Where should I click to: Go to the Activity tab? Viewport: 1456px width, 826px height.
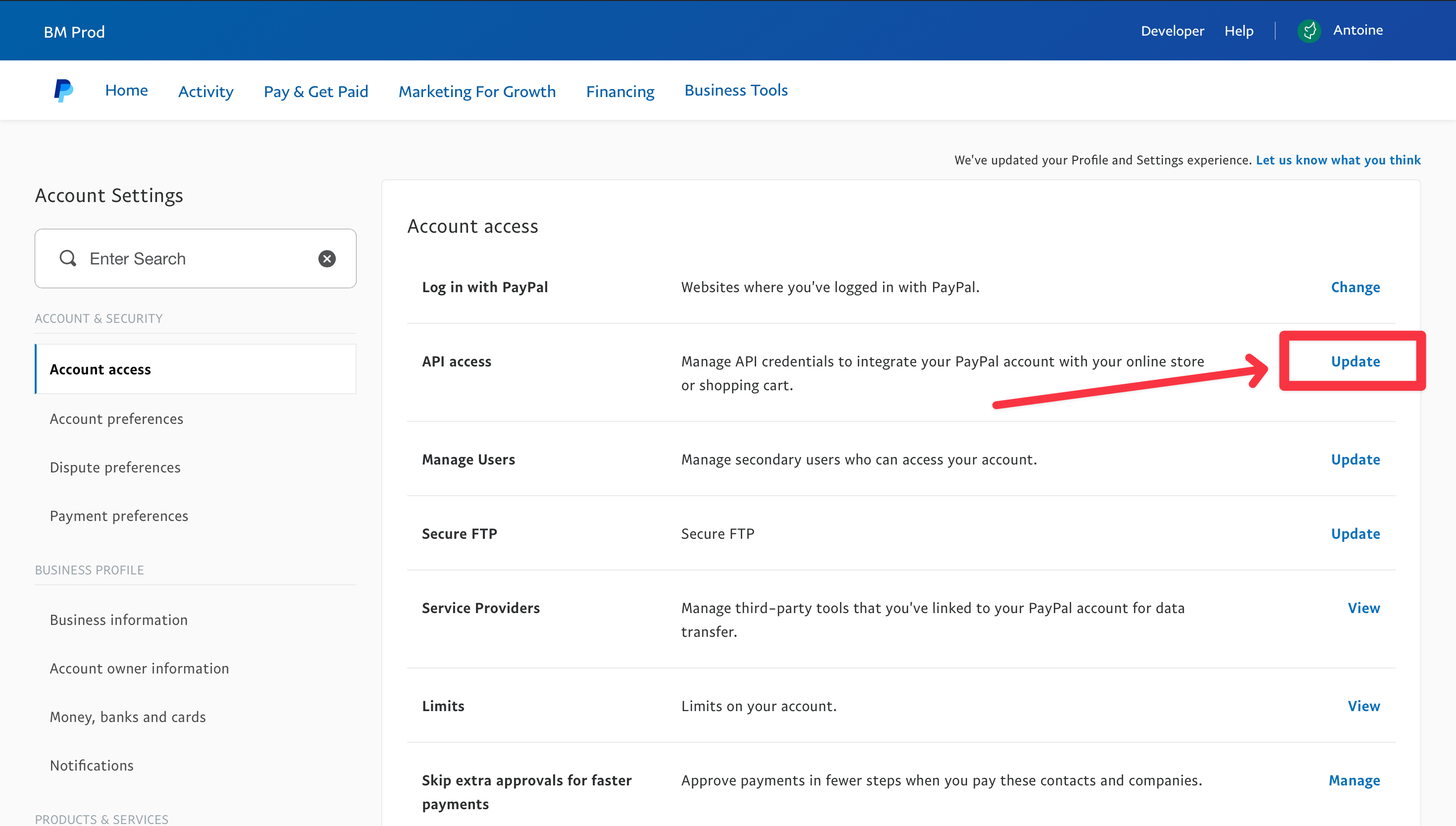click(206, 91)
